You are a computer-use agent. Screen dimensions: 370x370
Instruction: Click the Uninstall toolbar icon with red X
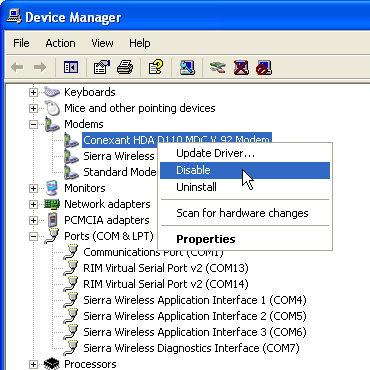point(241,67)
